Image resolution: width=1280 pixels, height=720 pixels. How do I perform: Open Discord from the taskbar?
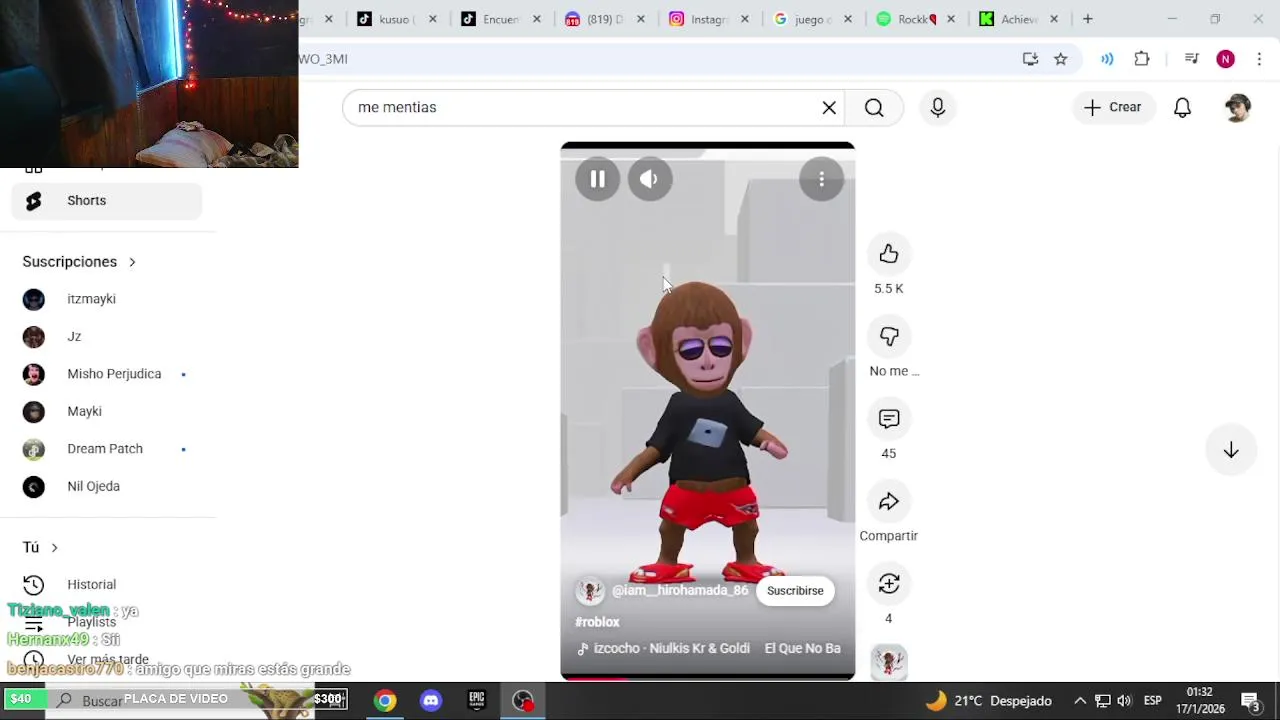tap(431, 701)
